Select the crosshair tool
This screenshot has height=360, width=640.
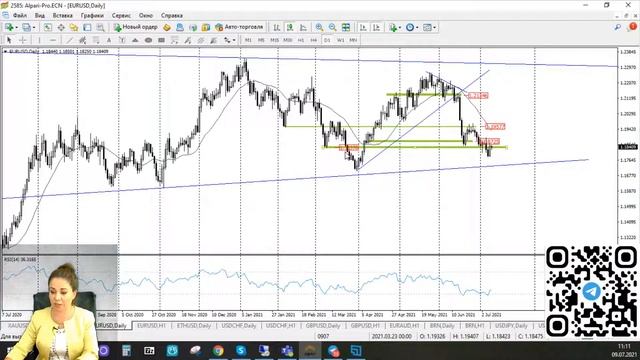point(23,40)
